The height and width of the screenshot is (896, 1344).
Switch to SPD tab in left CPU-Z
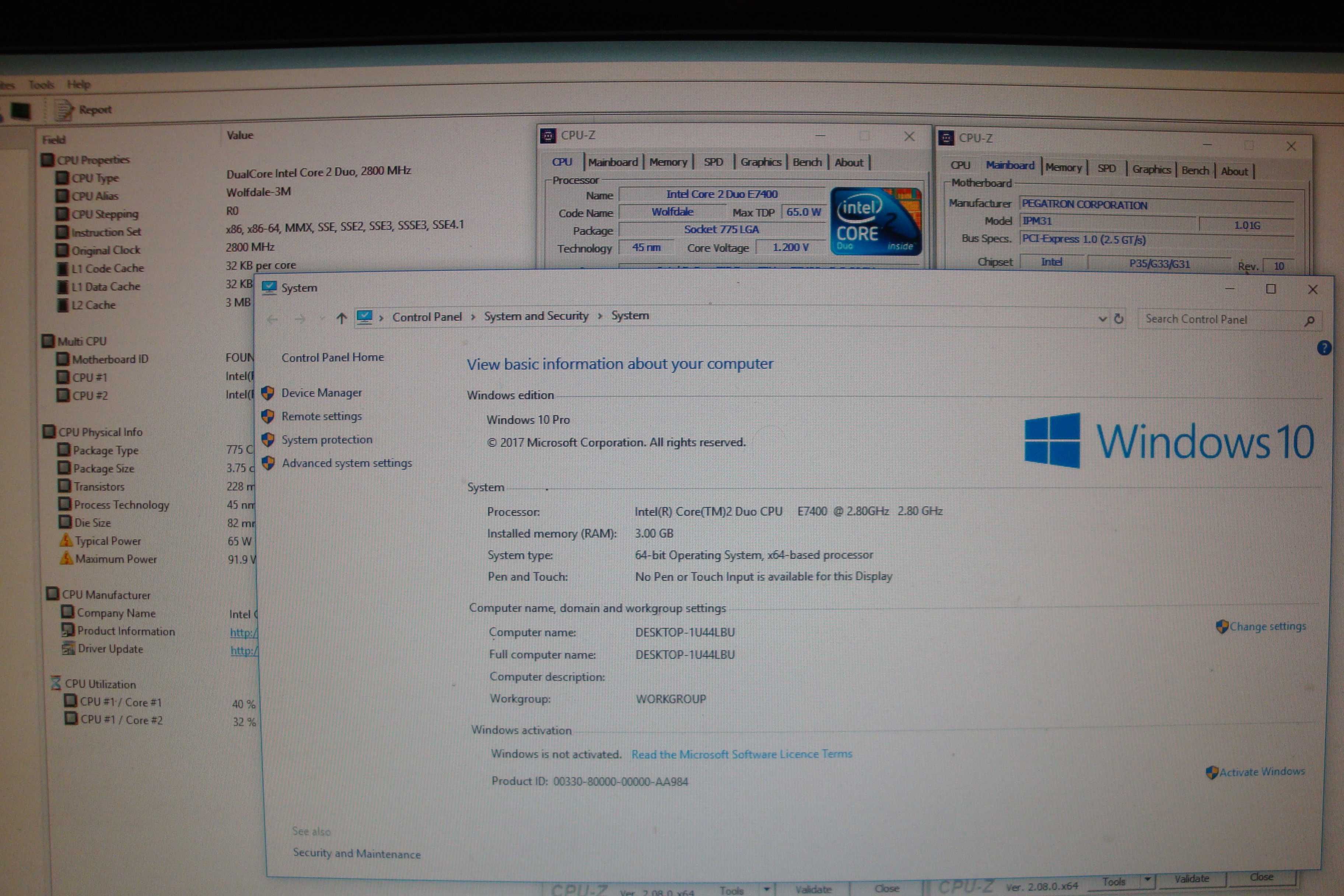coord(713,162)
